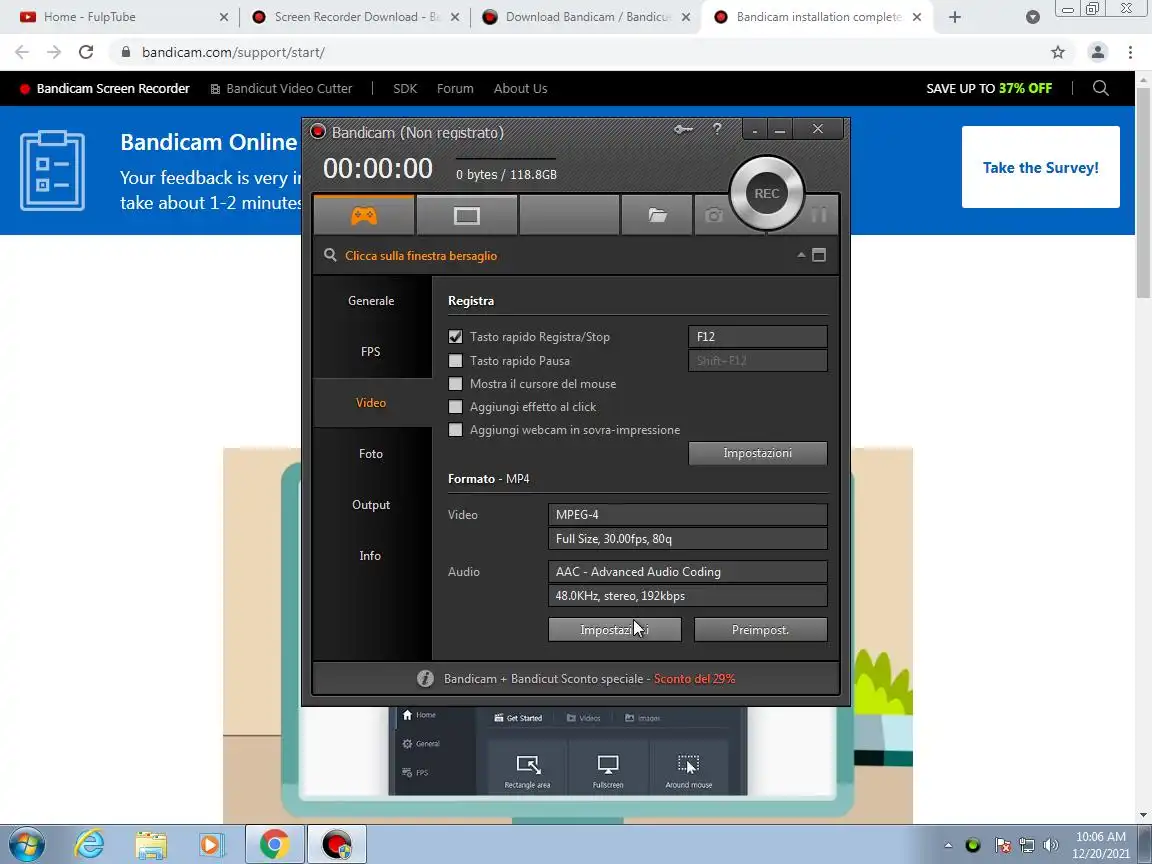1152x864 pixels.
Task: Open a new Chrome tab with plus
Action: click(954, 17)
